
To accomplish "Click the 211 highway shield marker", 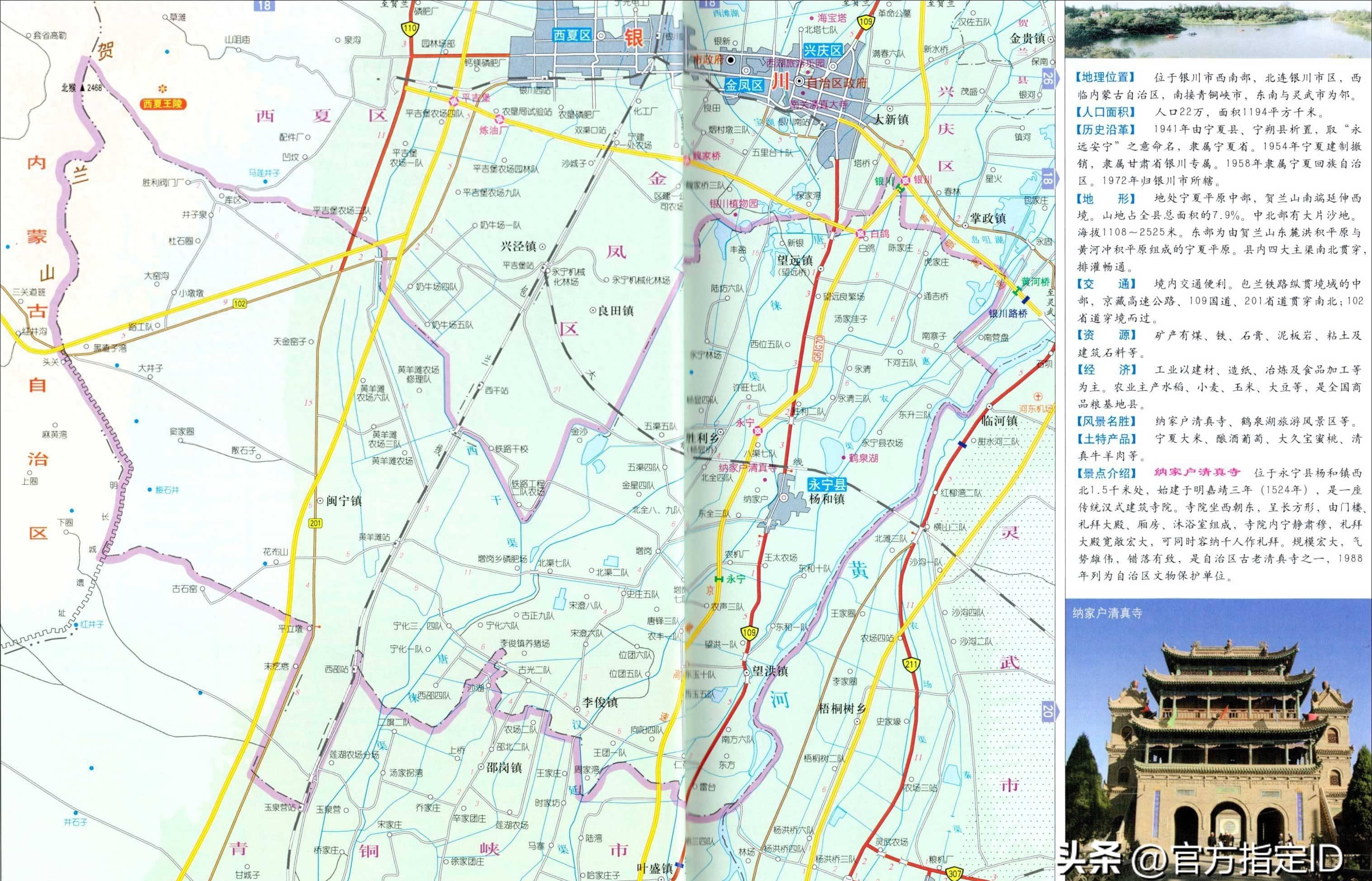I will (912, 665).
